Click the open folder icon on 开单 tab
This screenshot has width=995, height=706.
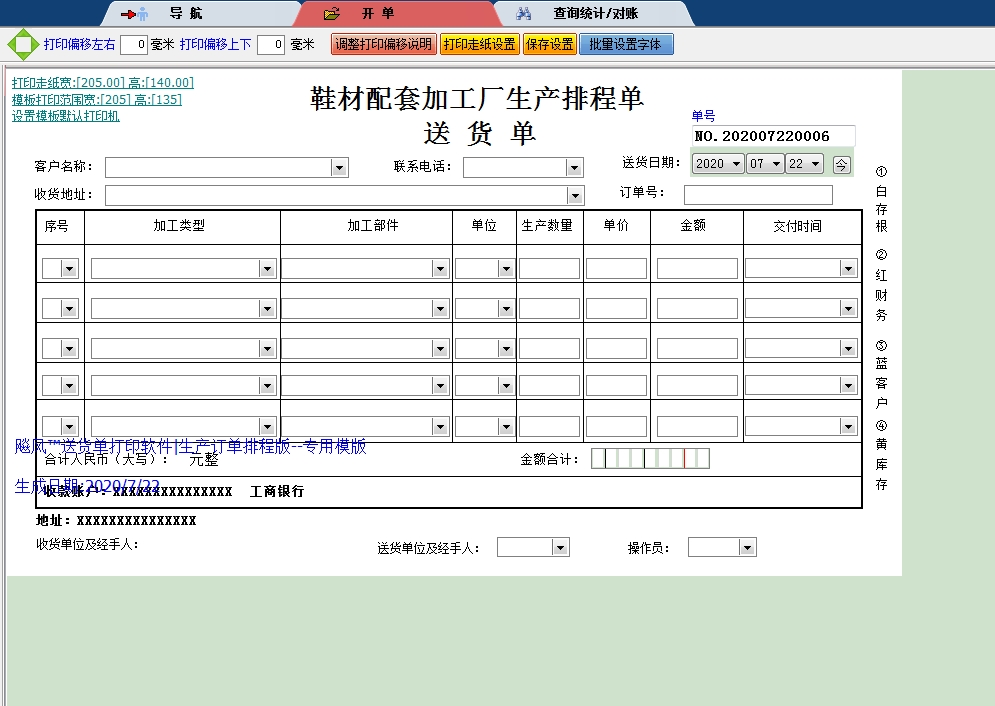[x=332, y=14]
